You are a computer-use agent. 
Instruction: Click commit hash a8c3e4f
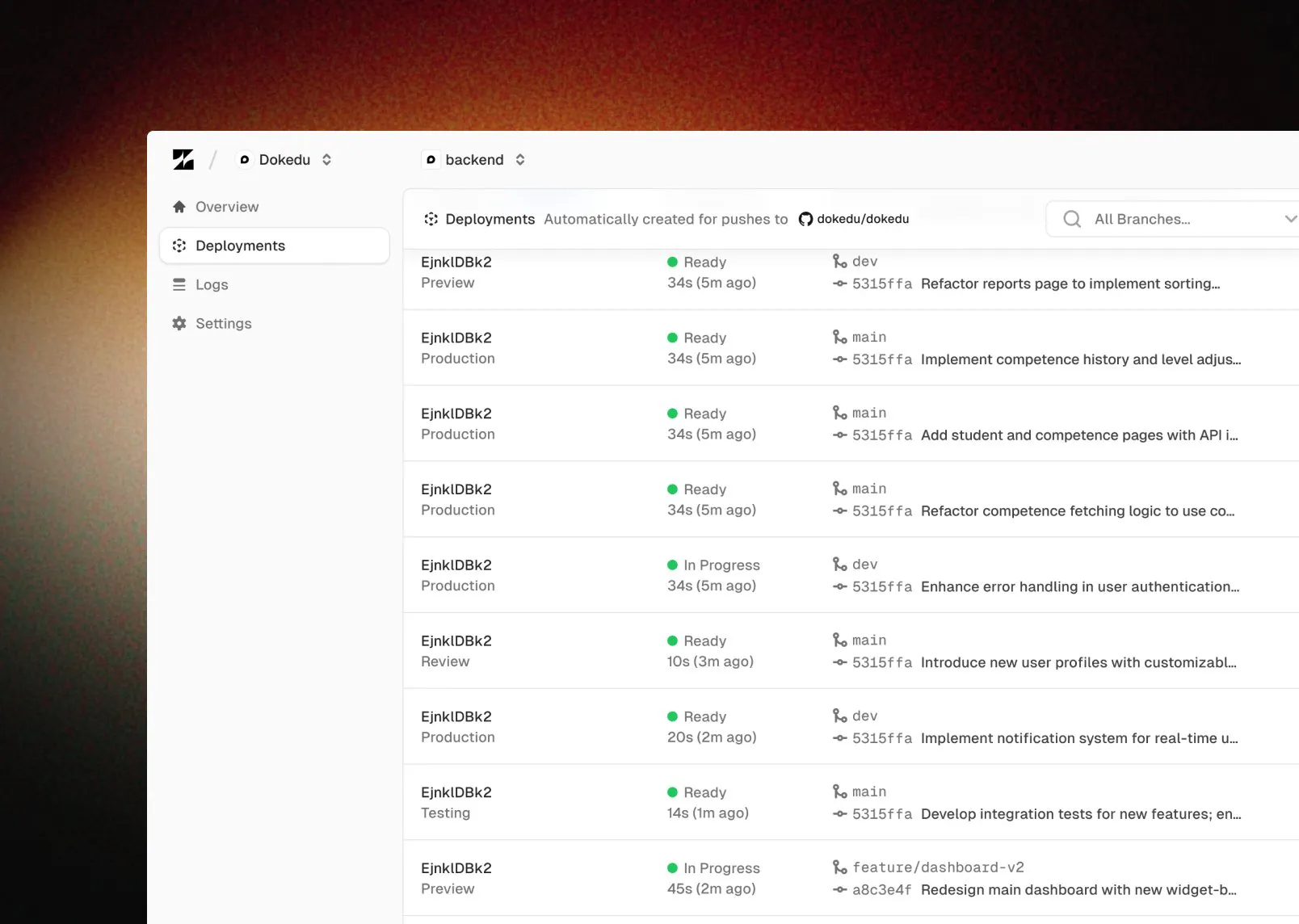(882, 890)
